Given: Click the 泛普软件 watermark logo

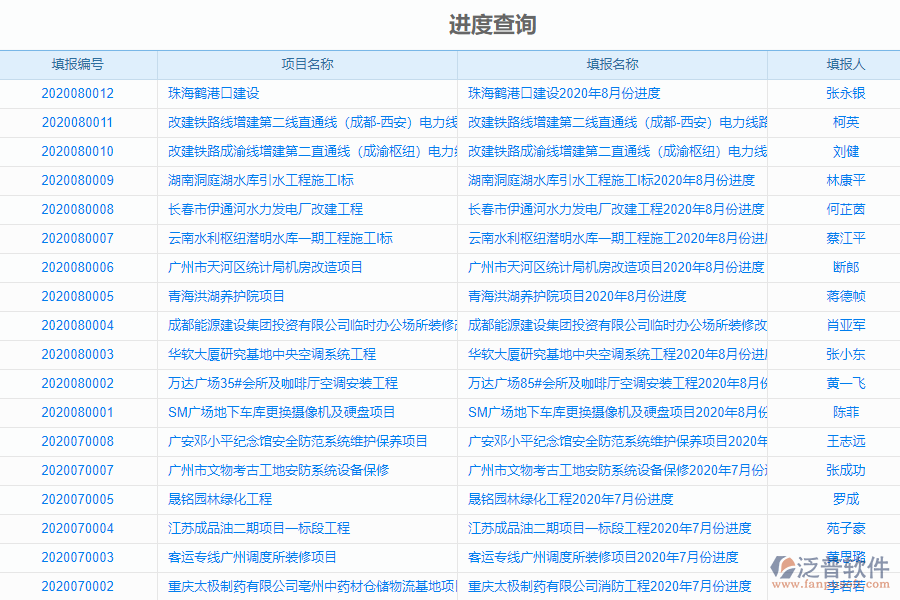Looking at the screenshot, I should tap(828, 565).
